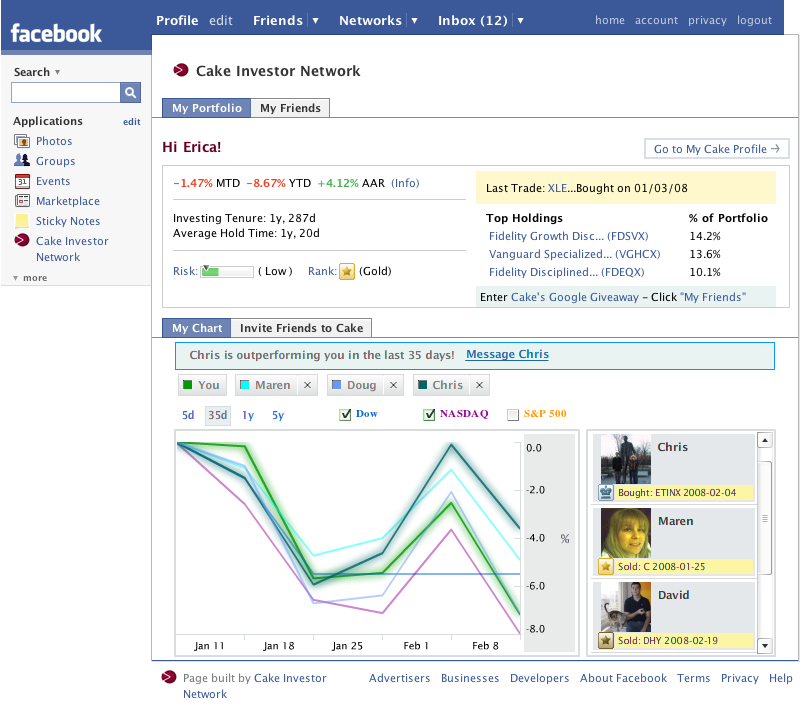Click the friends list scroll up arrow
This screenshot has height=719, width=802.
pyautogui.click(x=765, y=440)
